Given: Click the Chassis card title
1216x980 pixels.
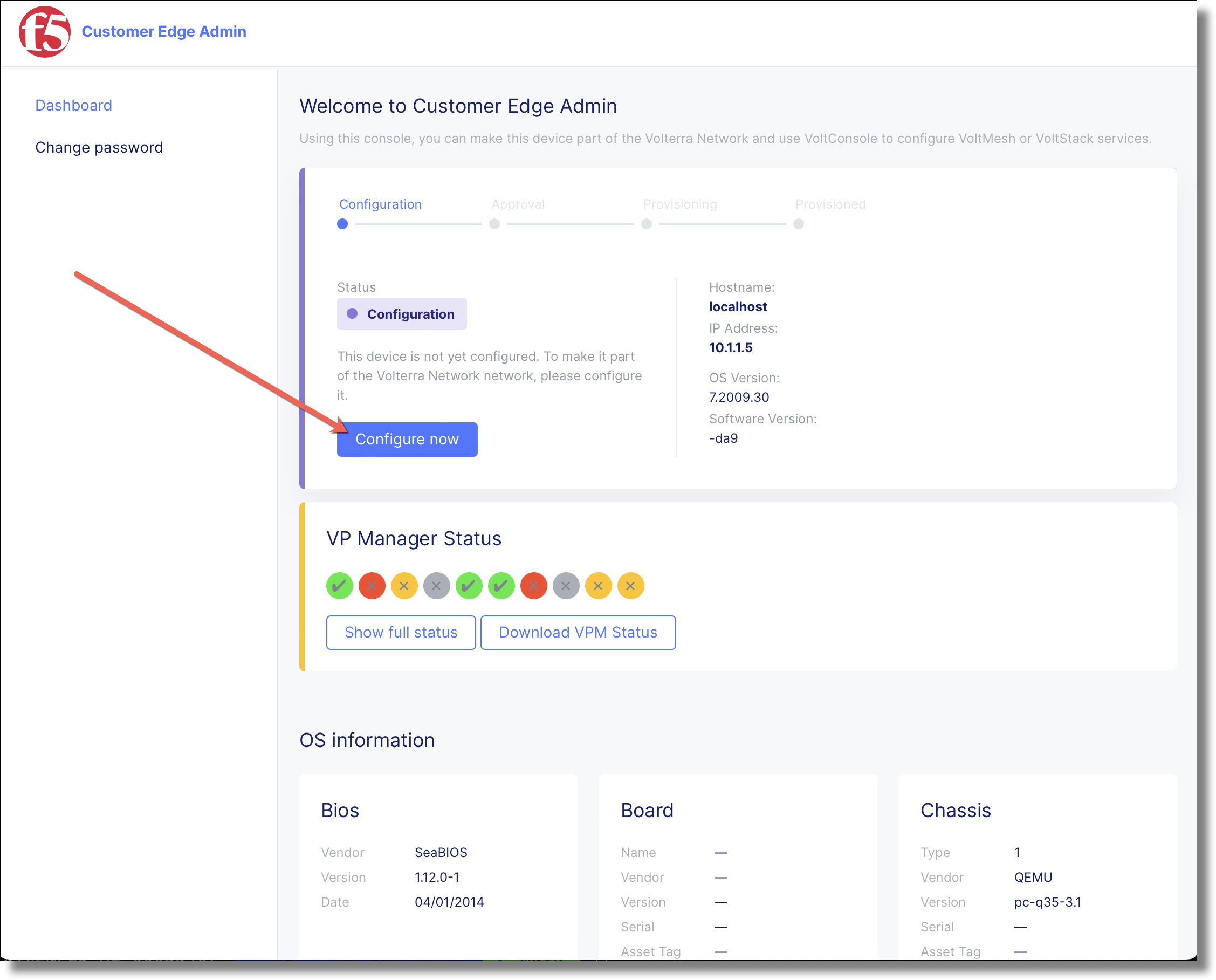Looking at the screenshot, I should [x=956, y=811].
